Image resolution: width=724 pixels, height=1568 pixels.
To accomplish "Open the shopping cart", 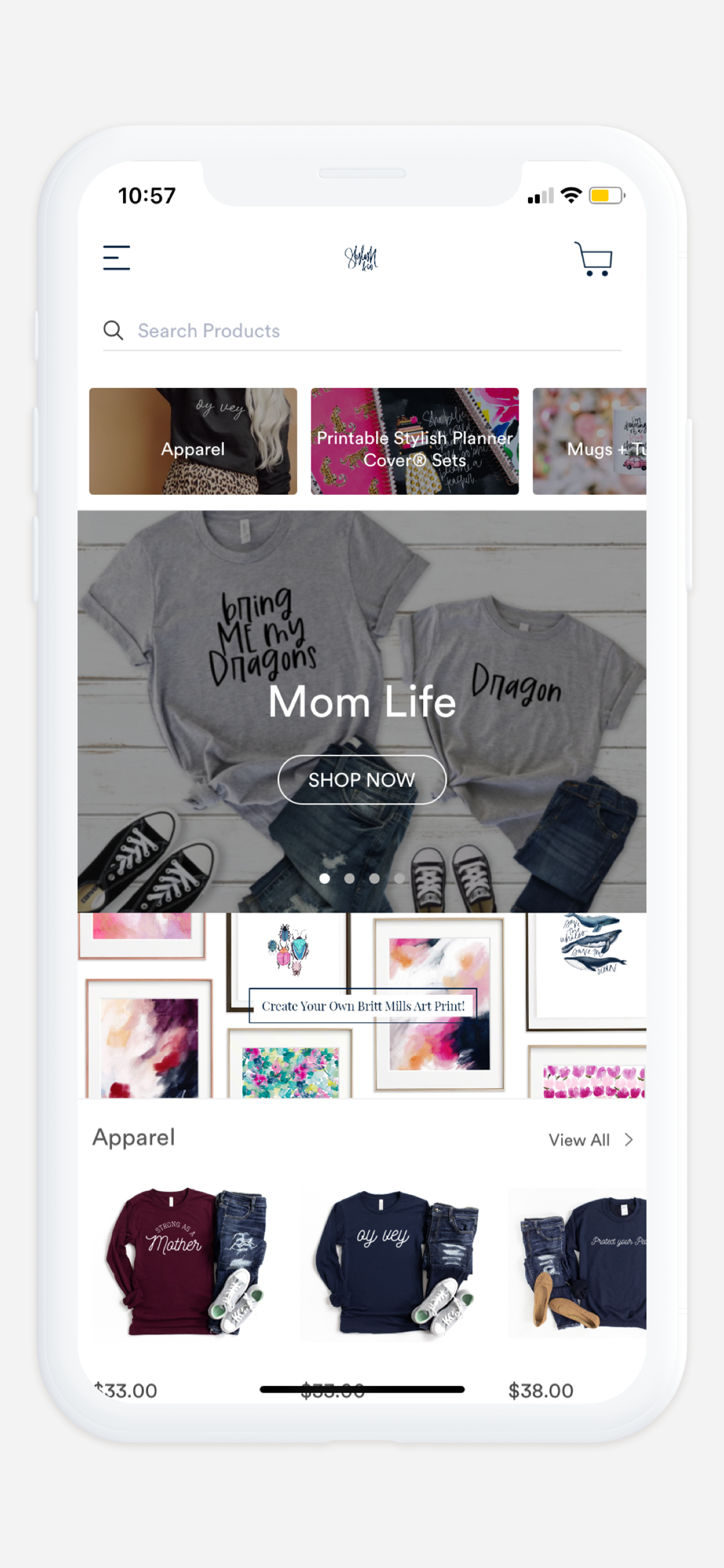I will [593, 259].
